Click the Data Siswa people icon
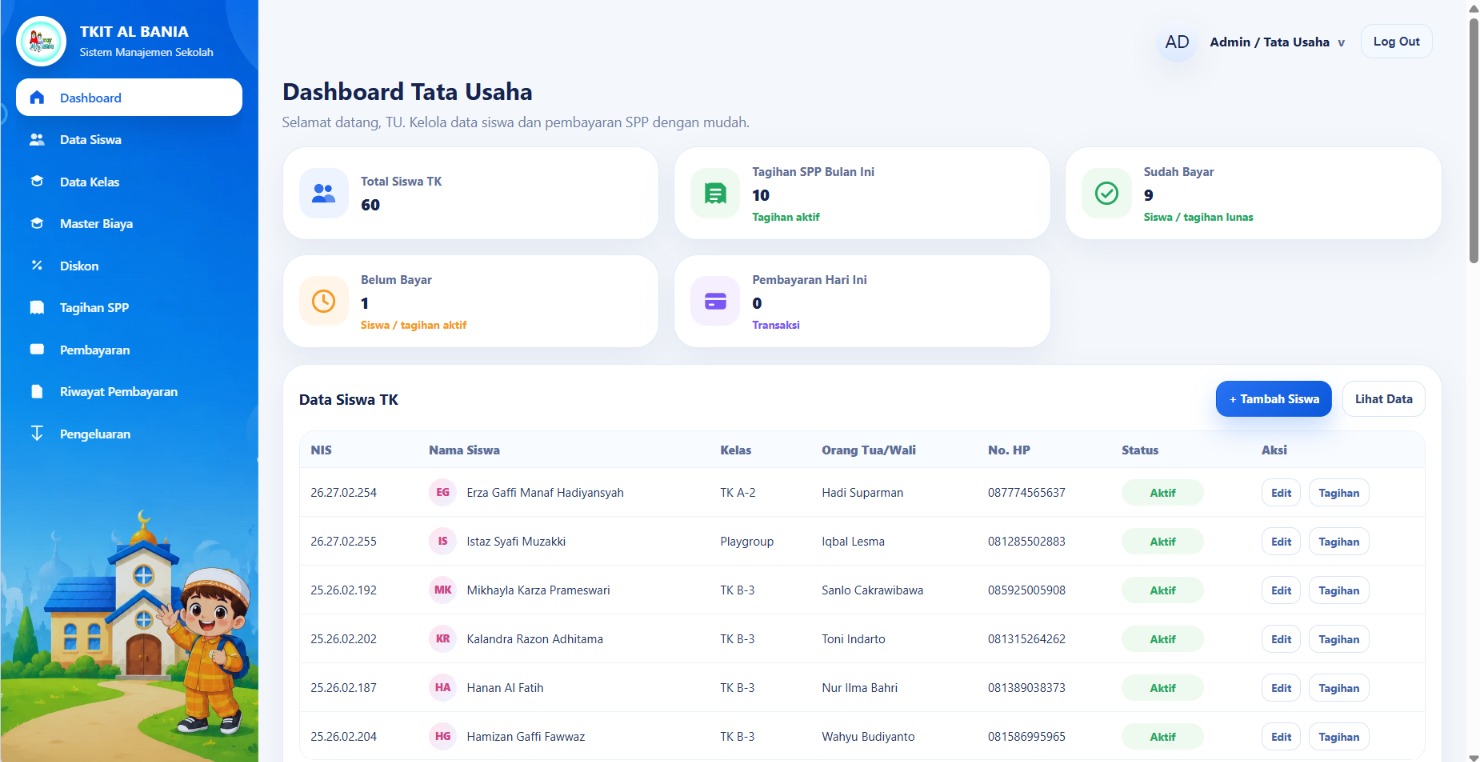The width and height of the screenshot is (1480, 762). point(37,140)
